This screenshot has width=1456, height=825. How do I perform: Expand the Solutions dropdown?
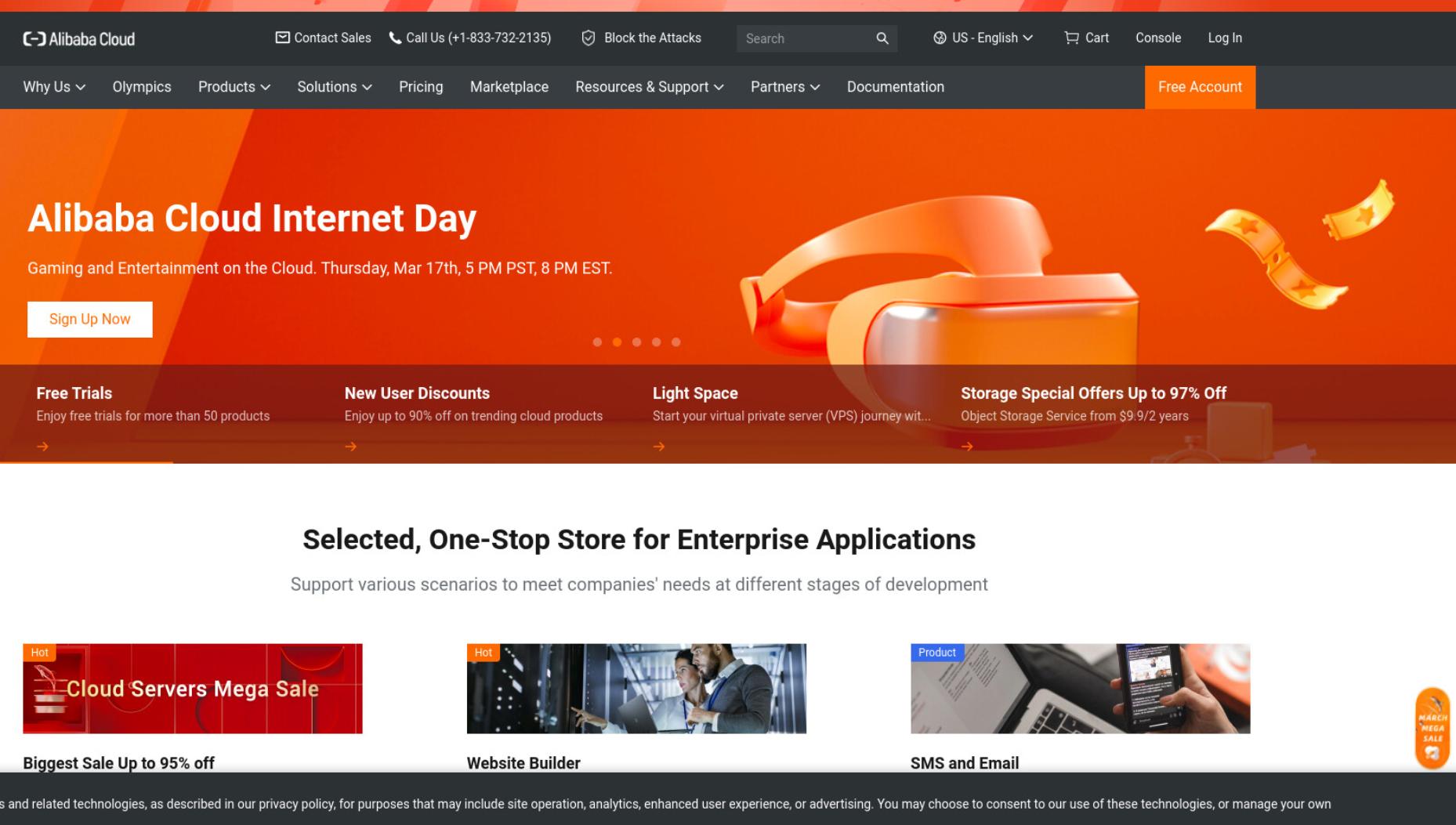(x=335, y=87)
